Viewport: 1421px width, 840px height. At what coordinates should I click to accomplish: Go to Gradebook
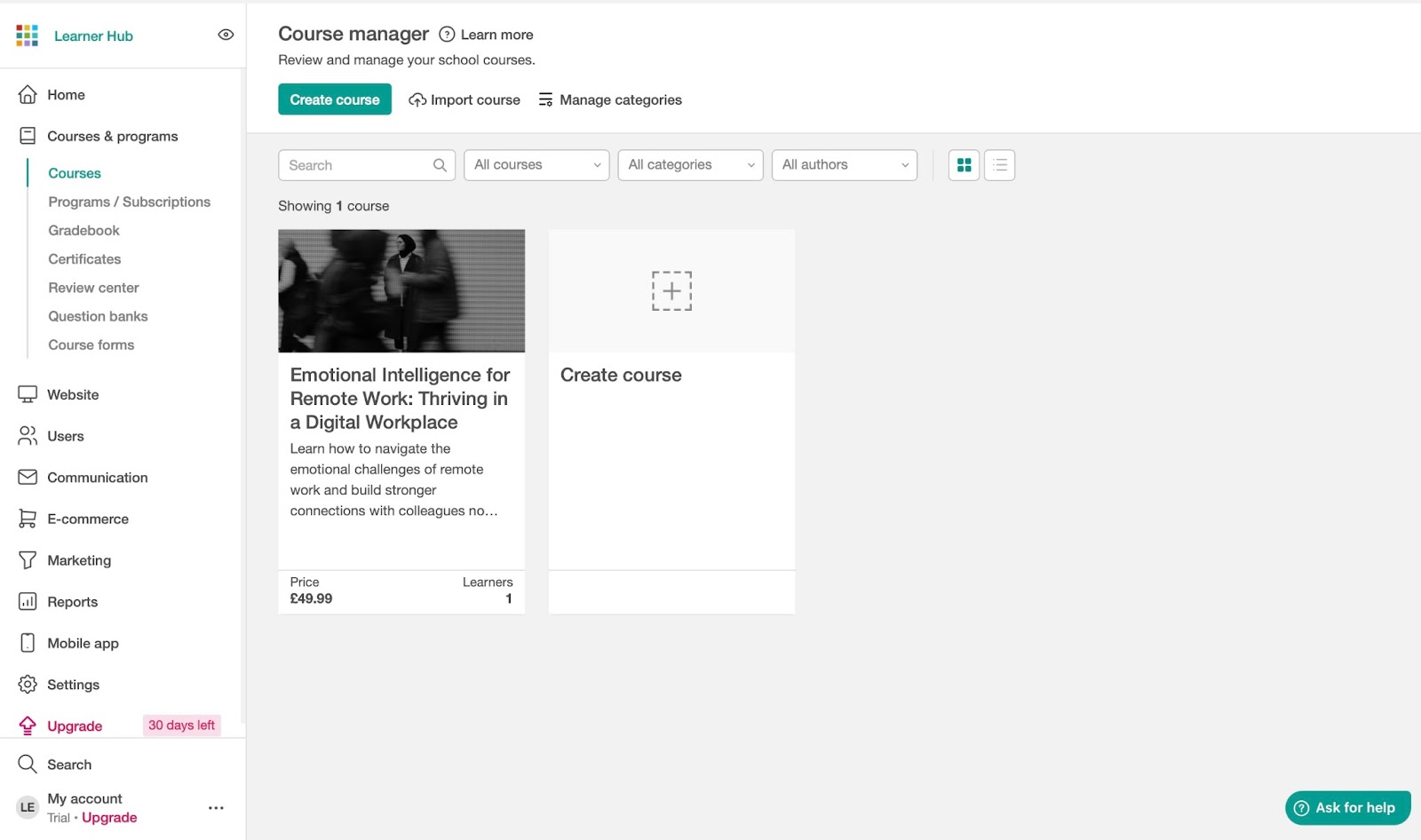click(x=83, y=230)
